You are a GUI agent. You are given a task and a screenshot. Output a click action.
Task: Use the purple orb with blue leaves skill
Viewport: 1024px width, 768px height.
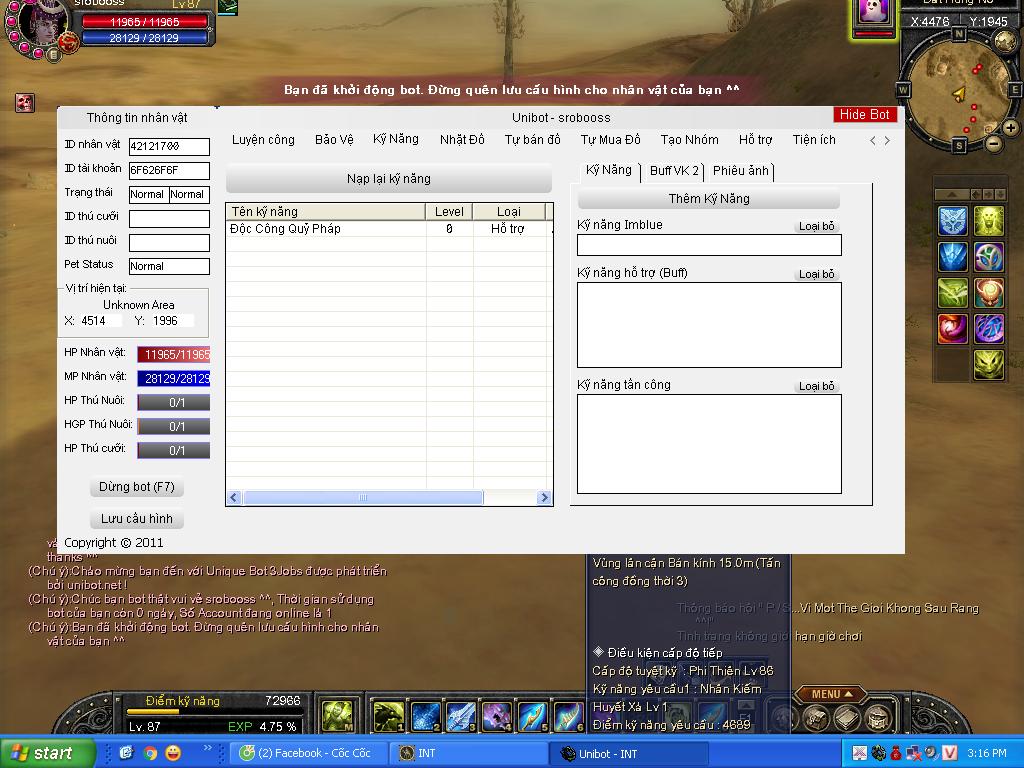pos(989,257)
